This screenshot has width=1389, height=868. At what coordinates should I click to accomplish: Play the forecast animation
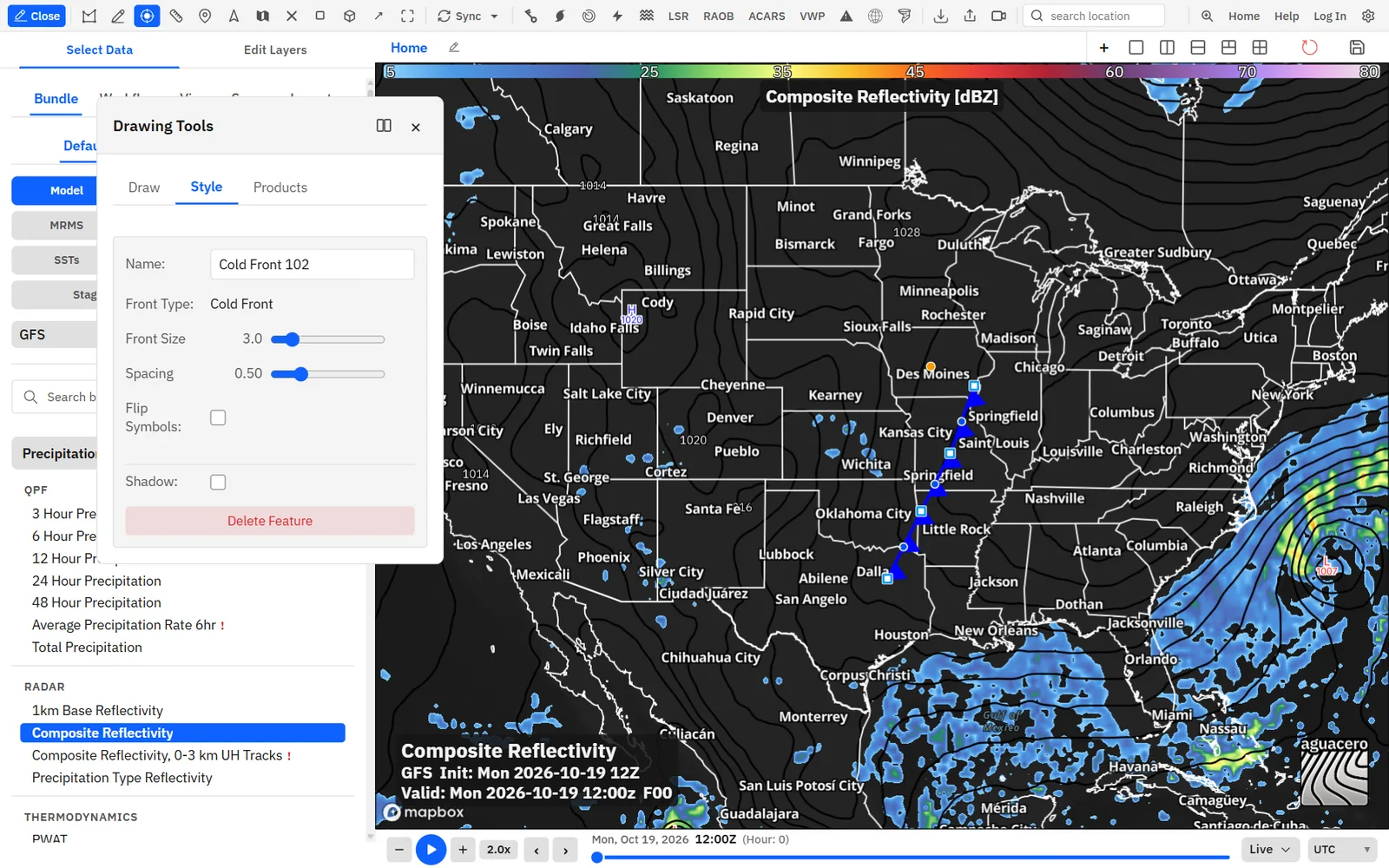click(x=431, y=849)
